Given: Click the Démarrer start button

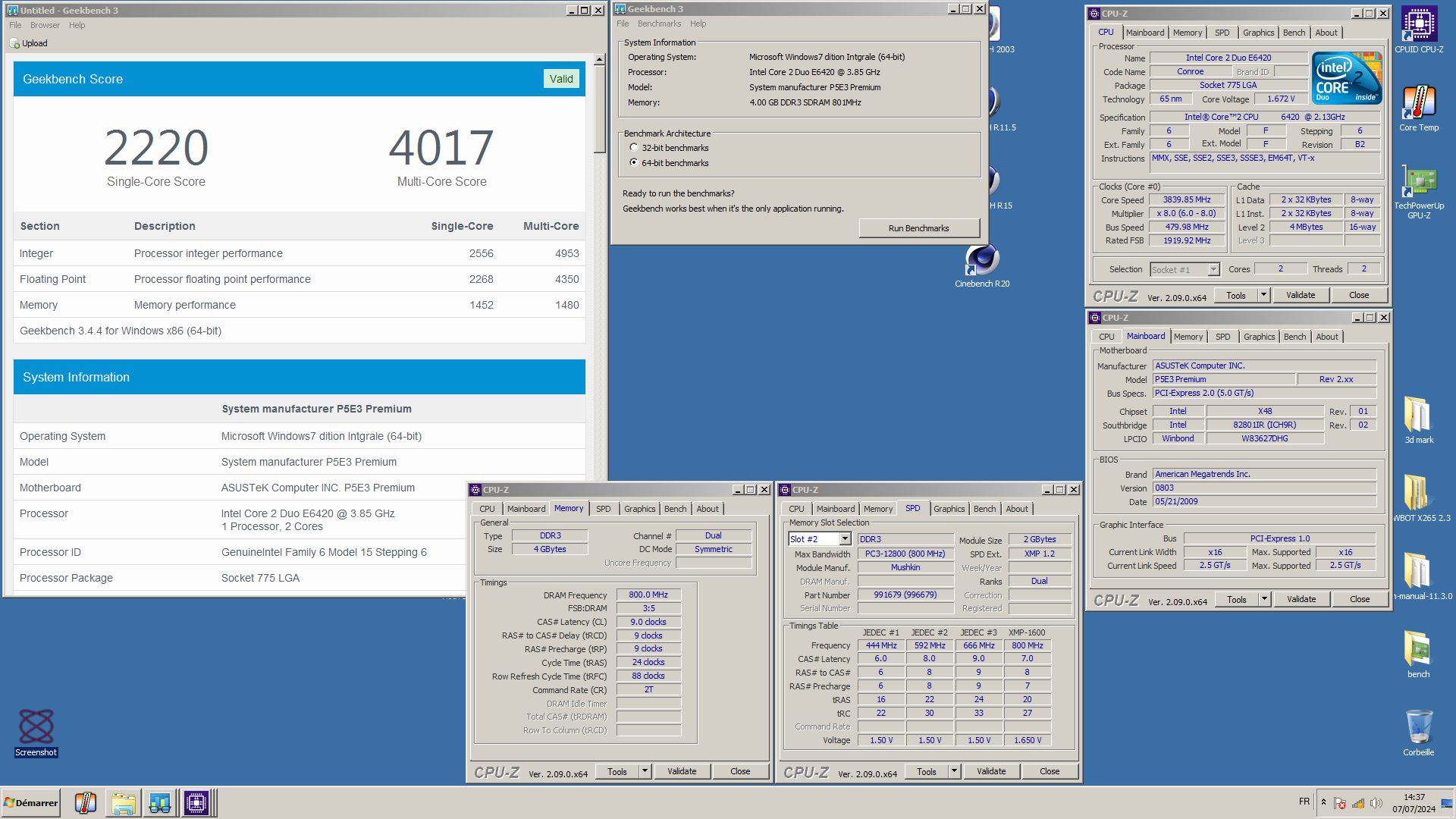Looking at the screenshot, I should (31, 803).
